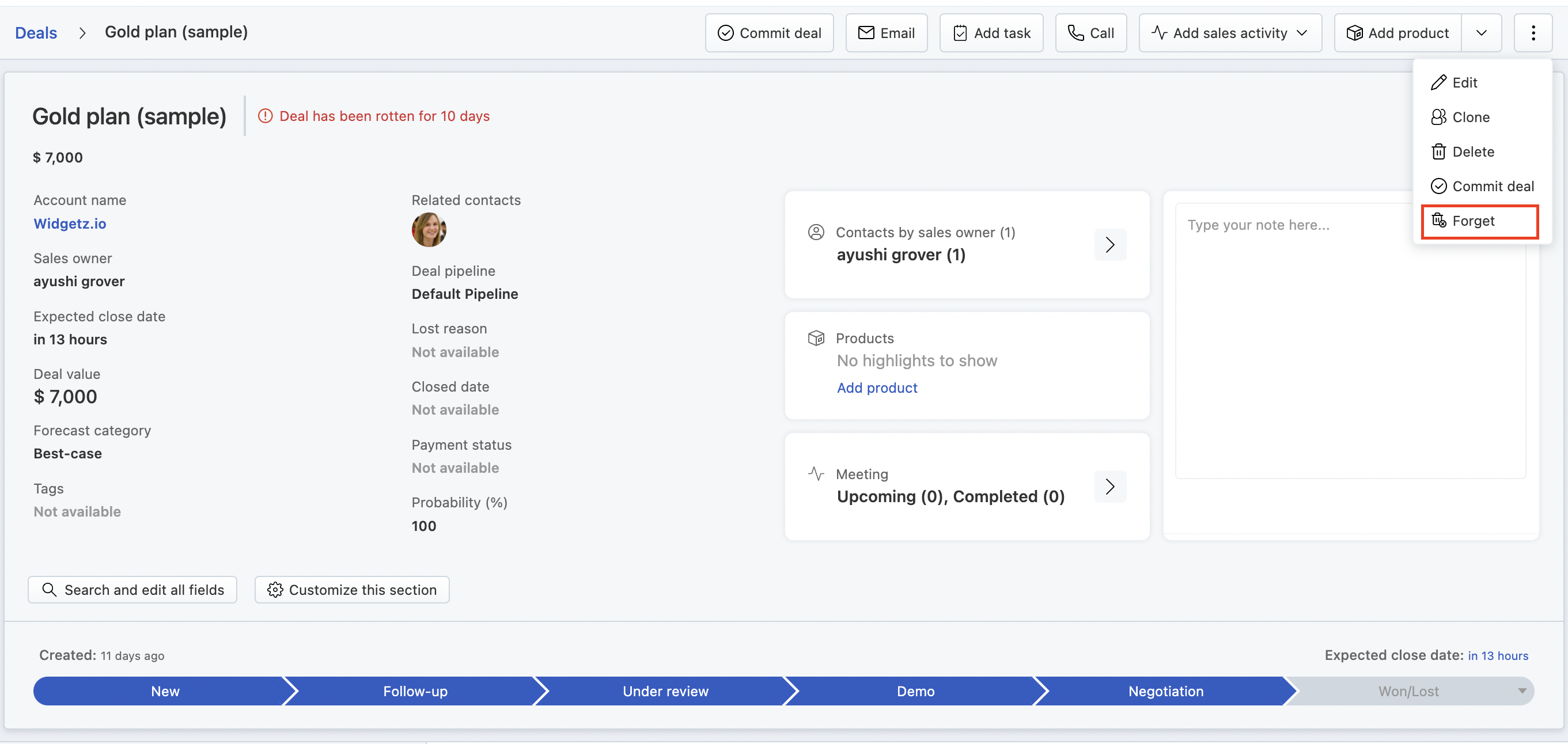Click Add product box button

[1397, 33]
